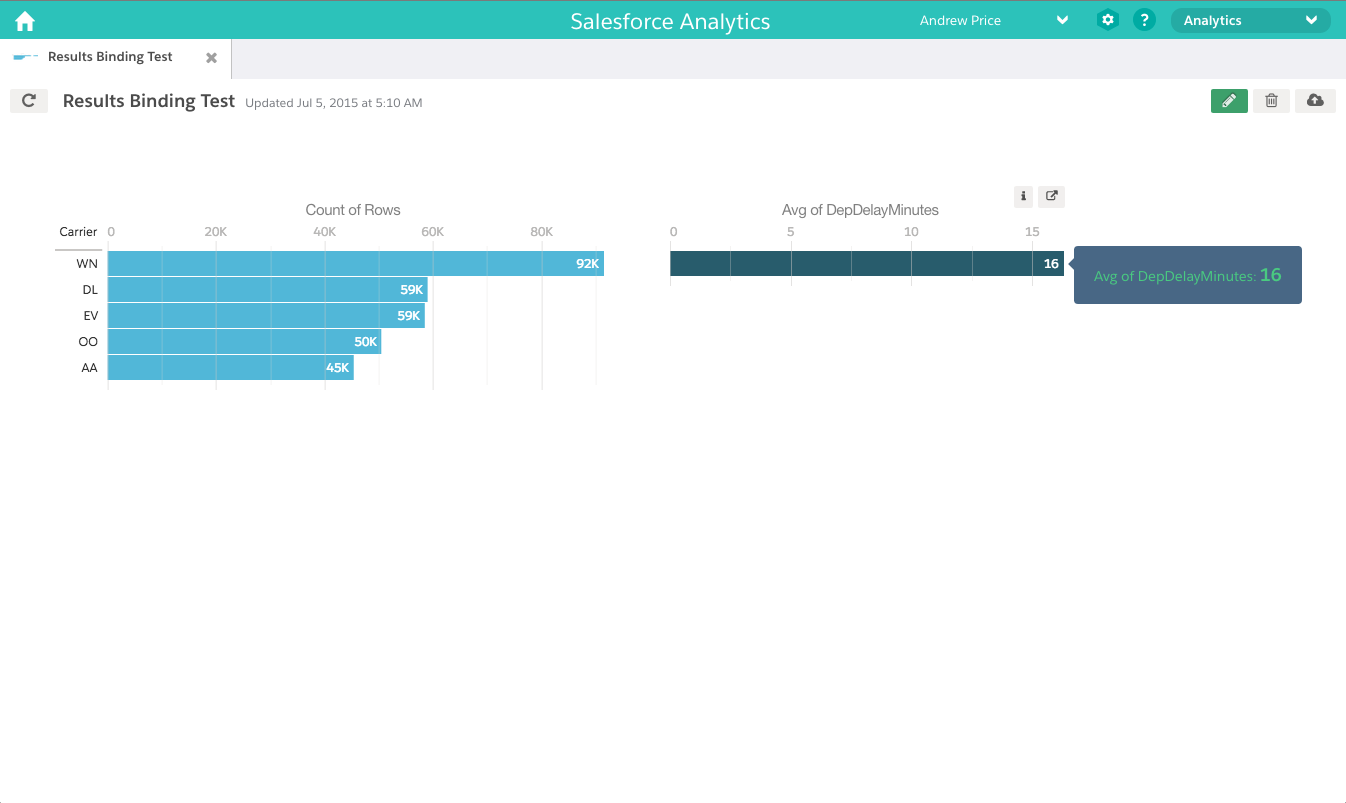The height and width of the screenshot is (803, 1346).
Task: Click the Updated Jul 5, 2015 timestamp
Action: pyautogui.click(x=334, y=103)
